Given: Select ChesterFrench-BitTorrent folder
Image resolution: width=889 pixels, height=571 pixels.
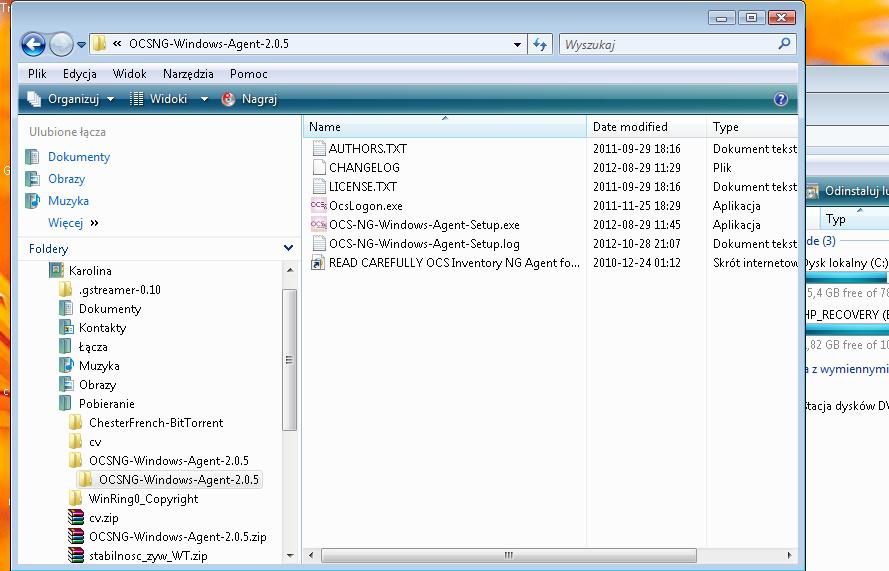Looking at the screenshot, I should tap(156, 422).
